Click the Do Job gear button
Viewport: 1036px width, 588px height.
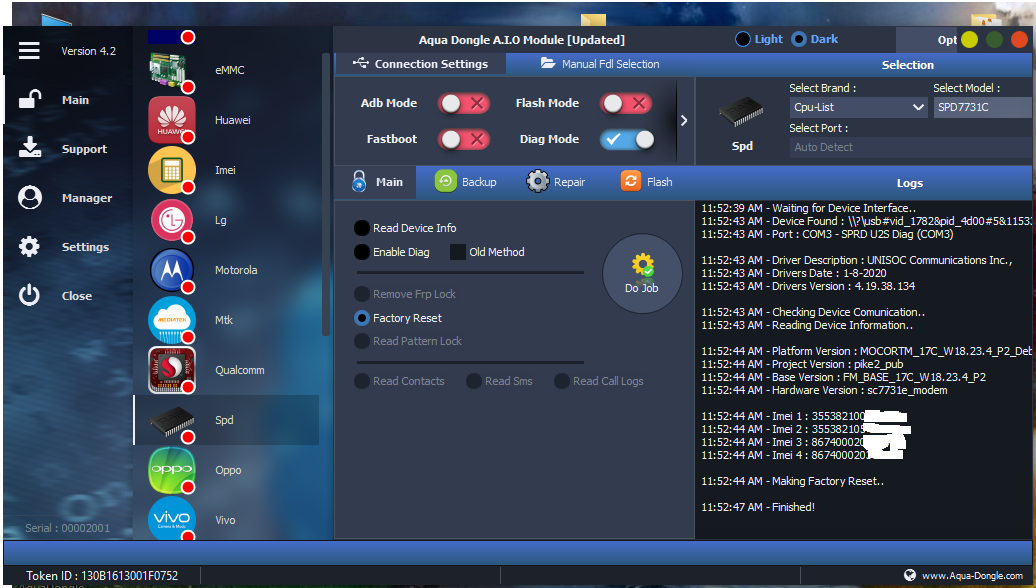pyautogui.click(x=642, y=274)
